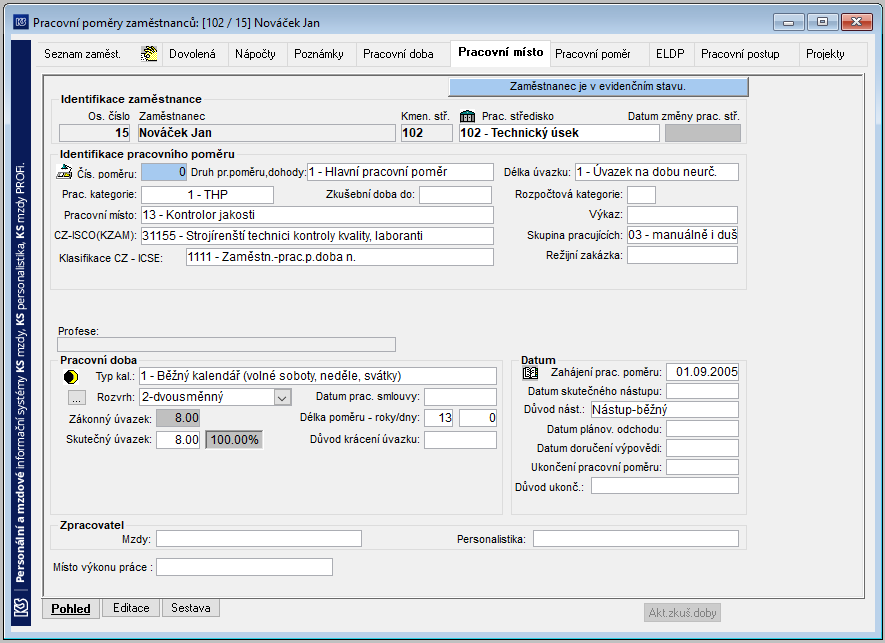Go to the Seznam zaměst. tab

click(x=82, y=54)
